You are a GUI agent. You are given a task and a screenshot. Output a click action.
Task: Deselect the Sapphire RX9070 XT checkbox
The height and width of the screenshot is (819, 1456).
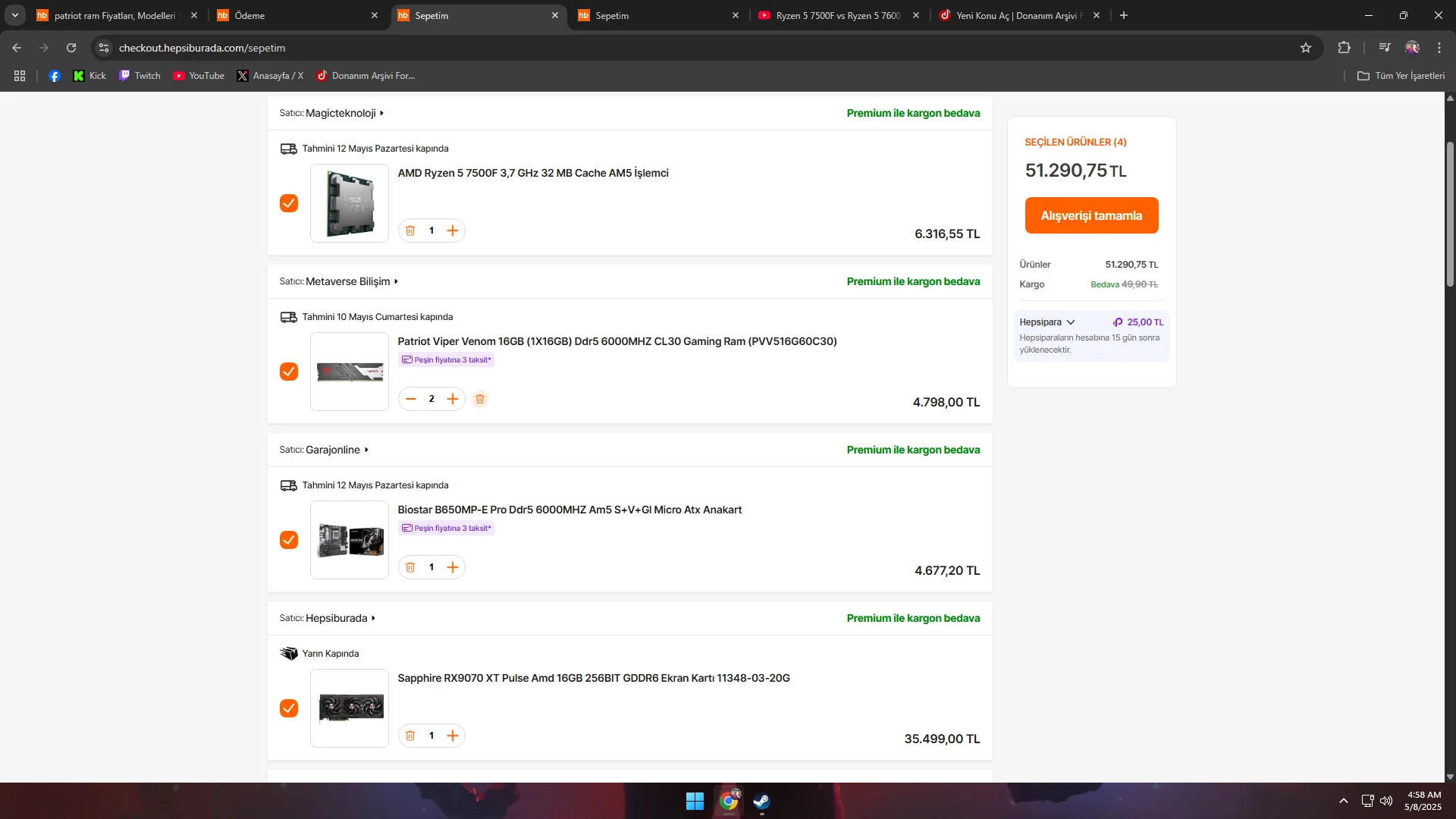[x=289, y=708]
